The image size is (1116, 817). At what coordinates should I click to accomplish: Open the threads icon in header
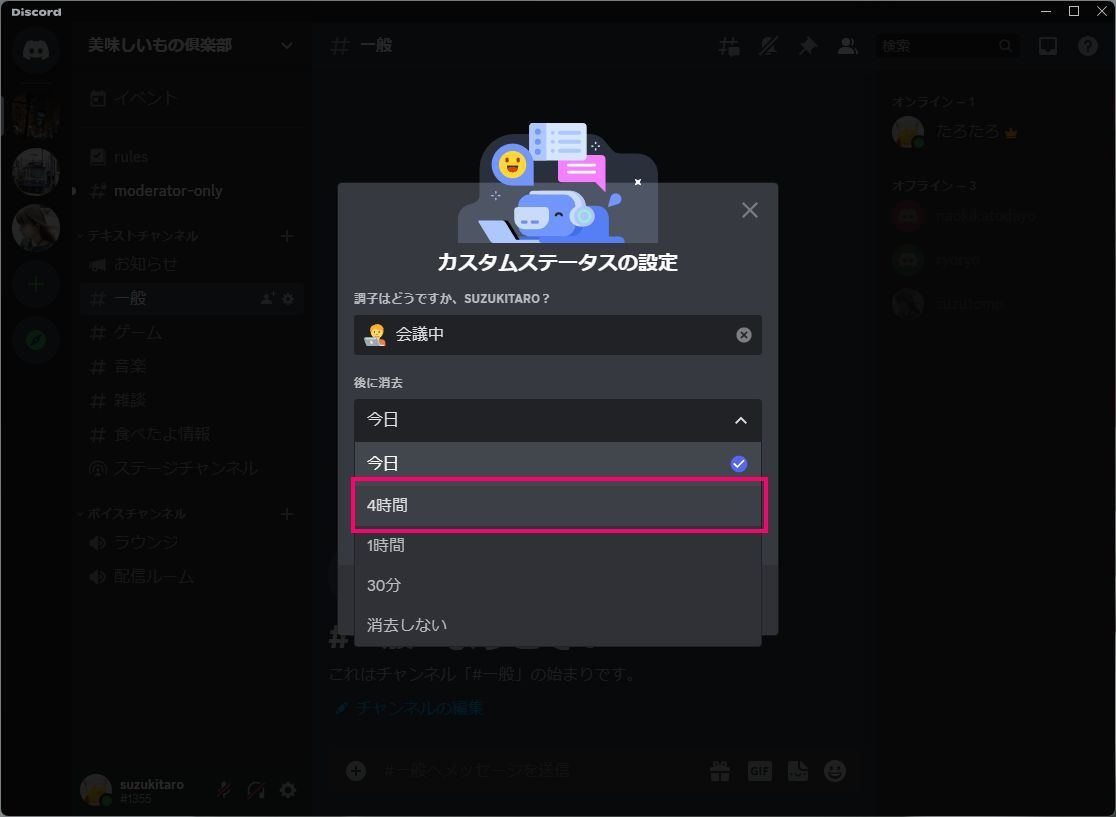click(729, 46)
